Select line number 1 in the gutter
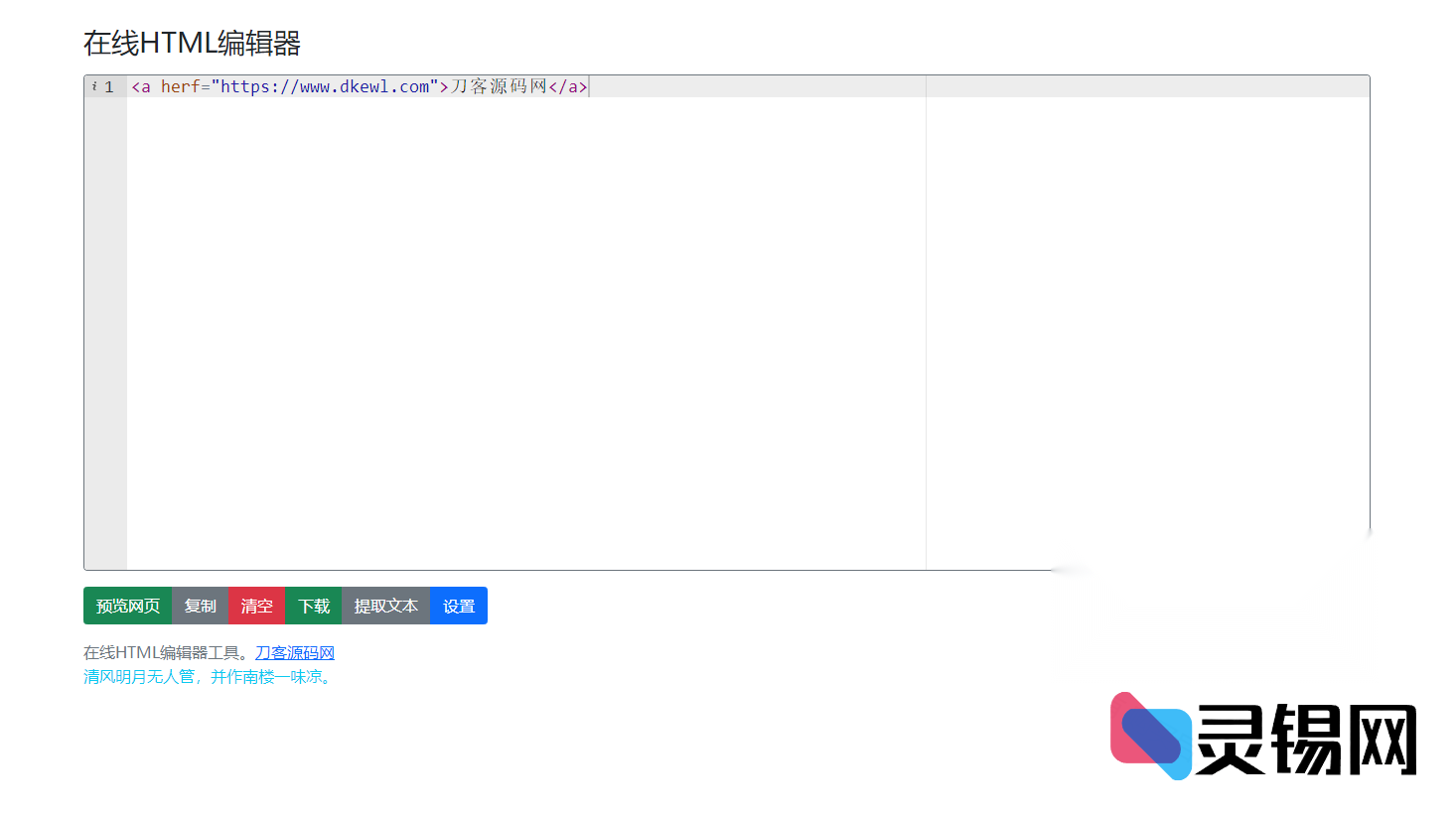1456x817 pixels. tap(109, 87)
